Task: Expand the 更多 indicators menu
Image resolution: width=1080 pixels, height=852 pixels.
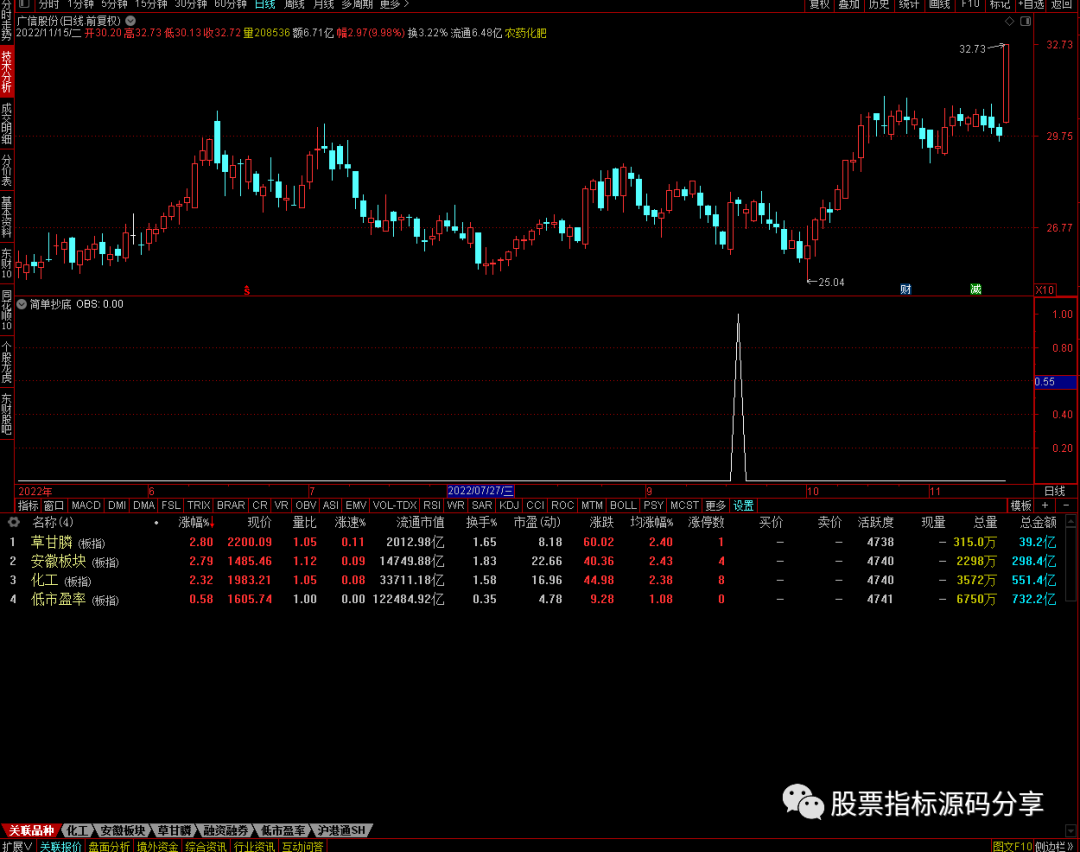Action: pos(716,506)
